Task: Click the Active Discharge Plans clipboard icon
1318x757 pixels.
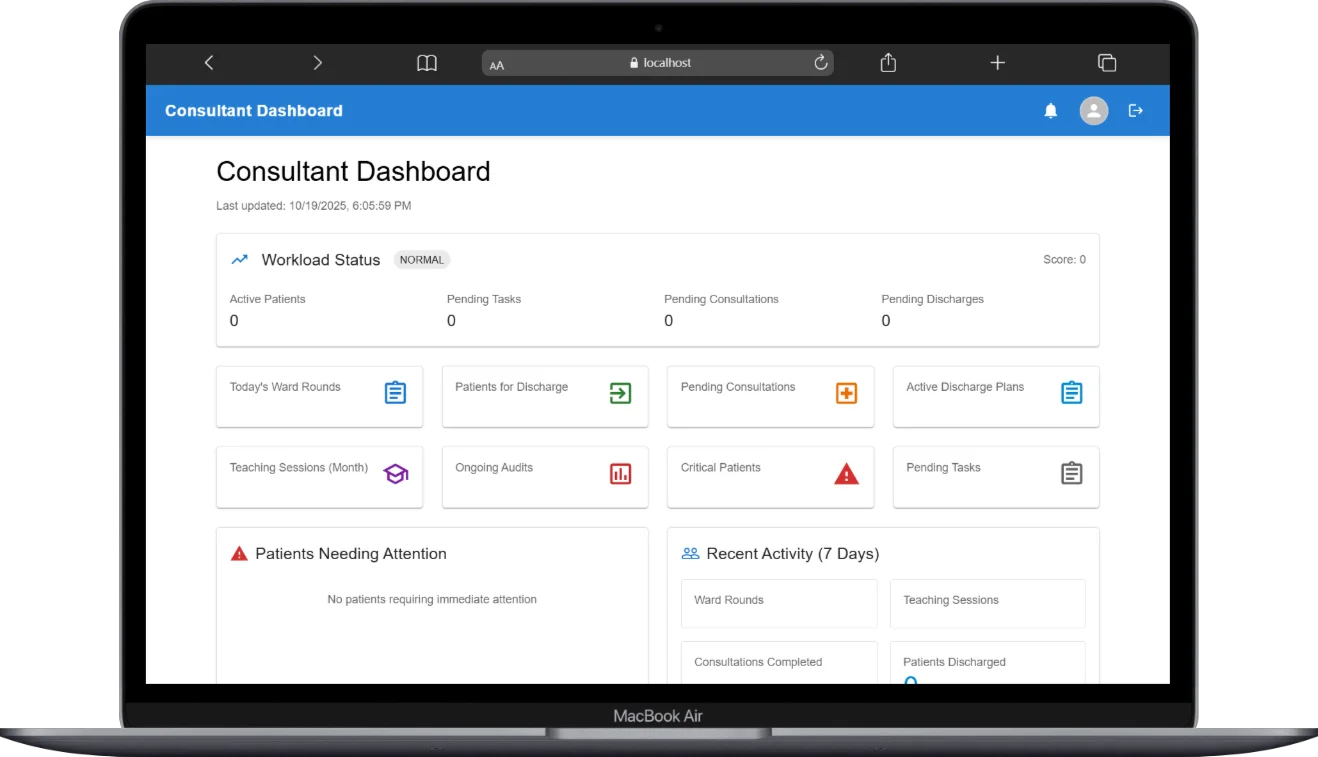Action: tap(1071, 394)
